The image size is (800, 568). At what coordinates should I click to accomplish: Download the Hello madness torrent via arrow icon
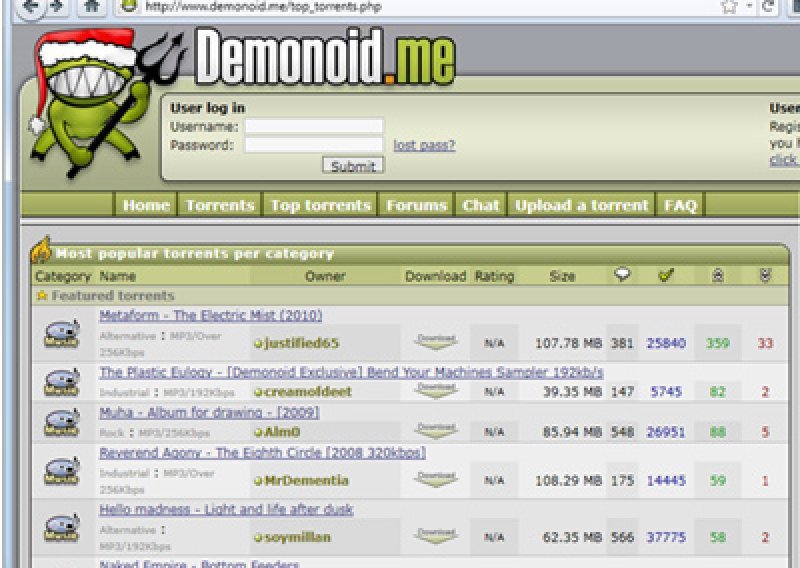[x=436, y=535]
